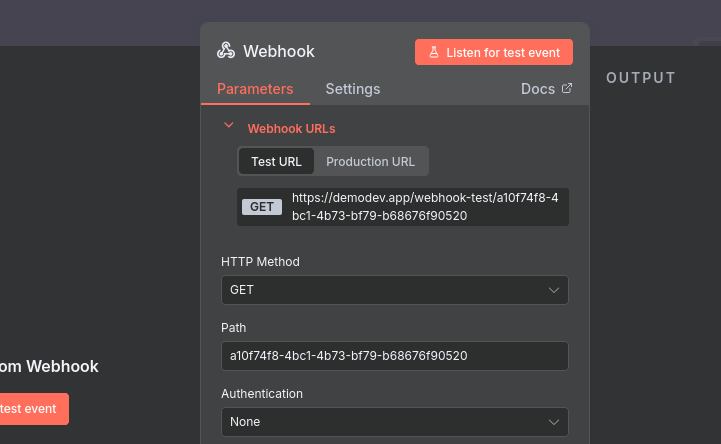Click the Webhook title text in header

tap(279, 51)
